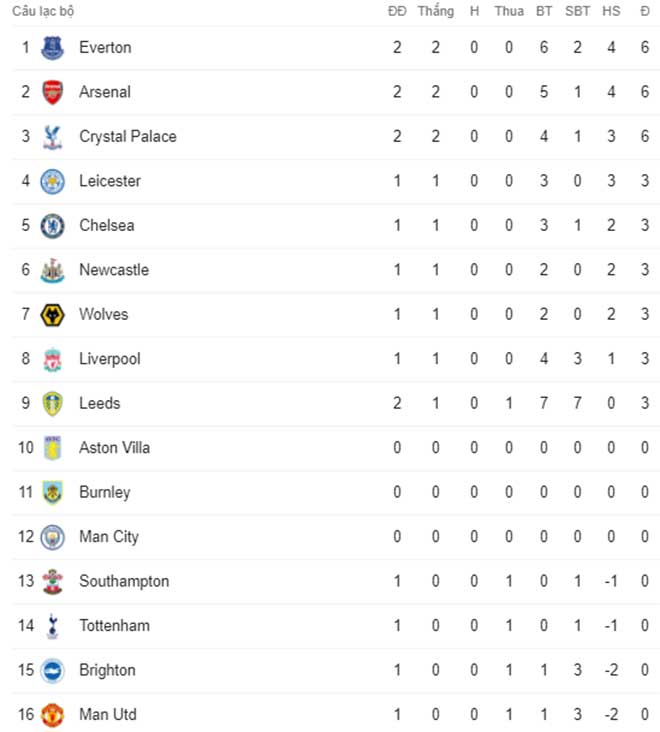This screenshot has width=660, height=732.
Task: Select the Brighton team name
Action: click(x=107, y=670)
